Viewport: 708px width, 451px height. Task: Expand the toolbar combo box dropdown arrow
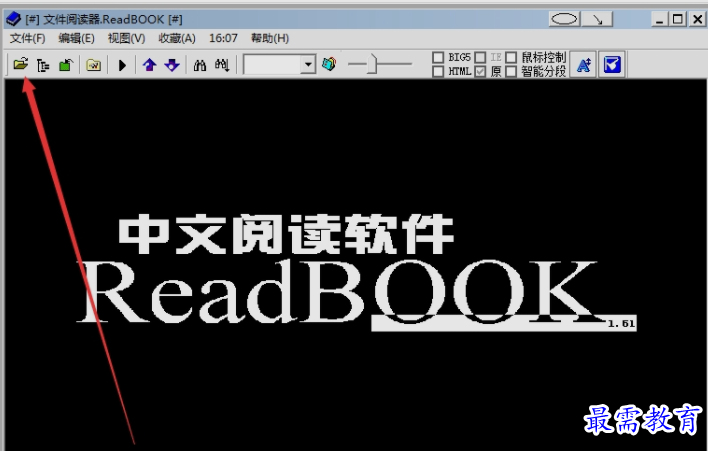click(308, 64)
